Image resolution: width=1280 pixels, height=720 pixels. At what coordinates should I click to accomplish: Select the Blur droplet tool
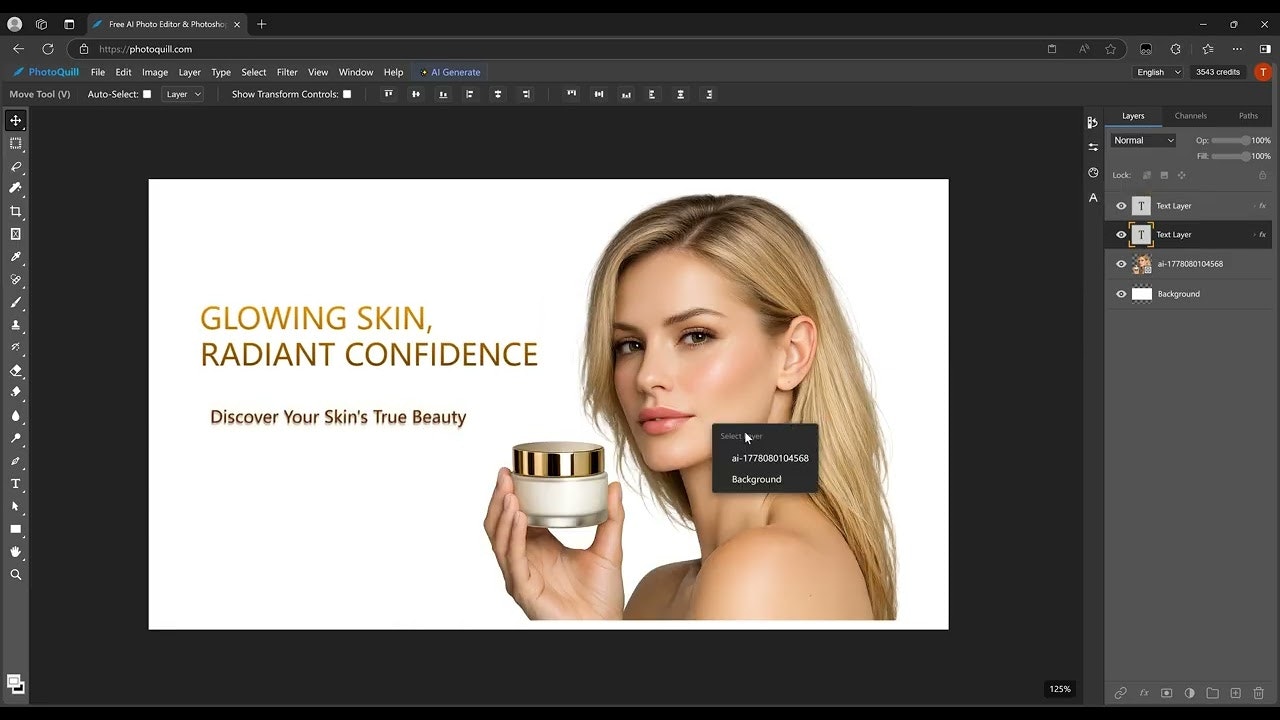[x=15, y=415]
